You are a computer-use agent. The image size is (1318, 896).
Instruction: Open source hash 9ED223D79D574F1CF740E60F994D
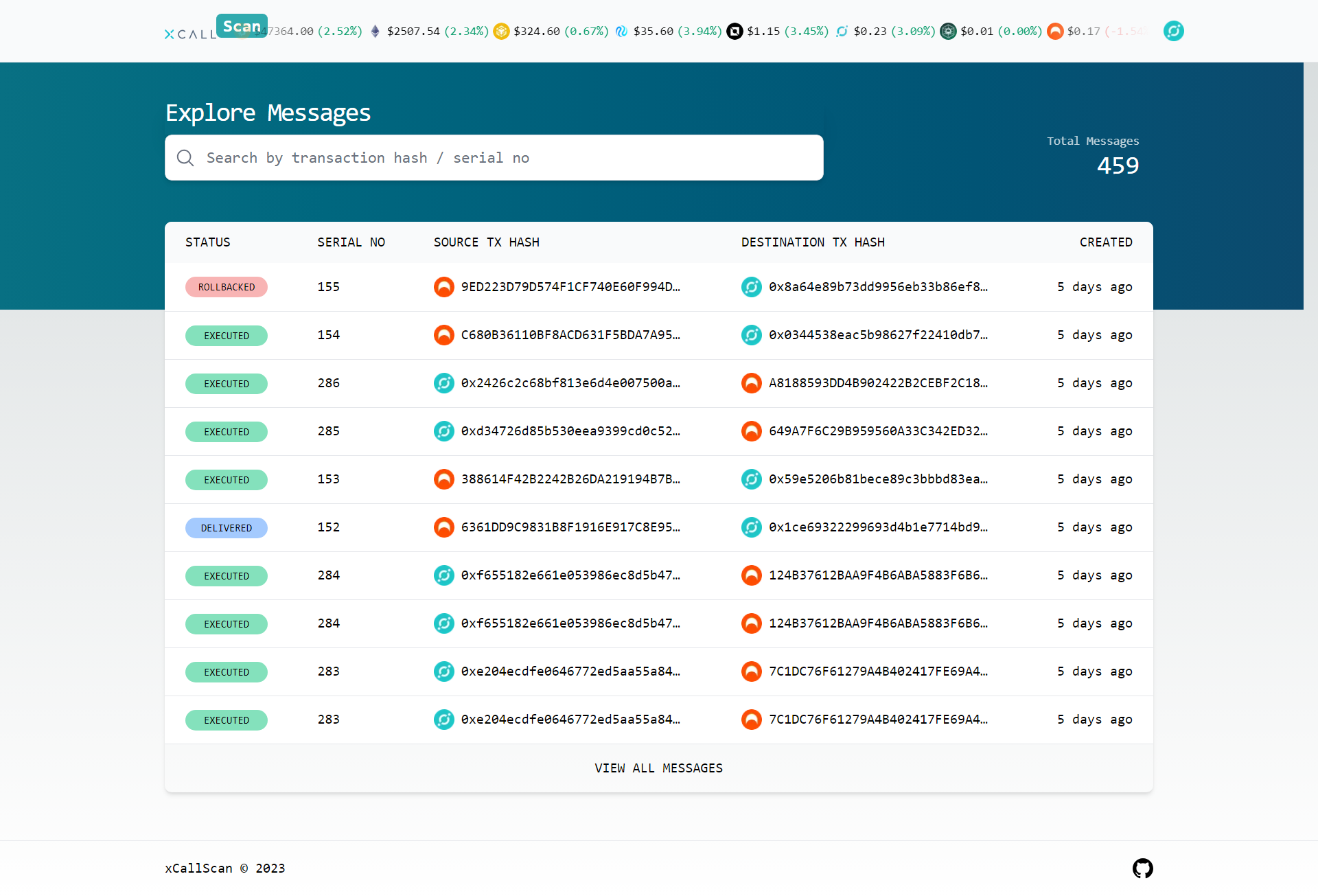[x=570, y=287]
